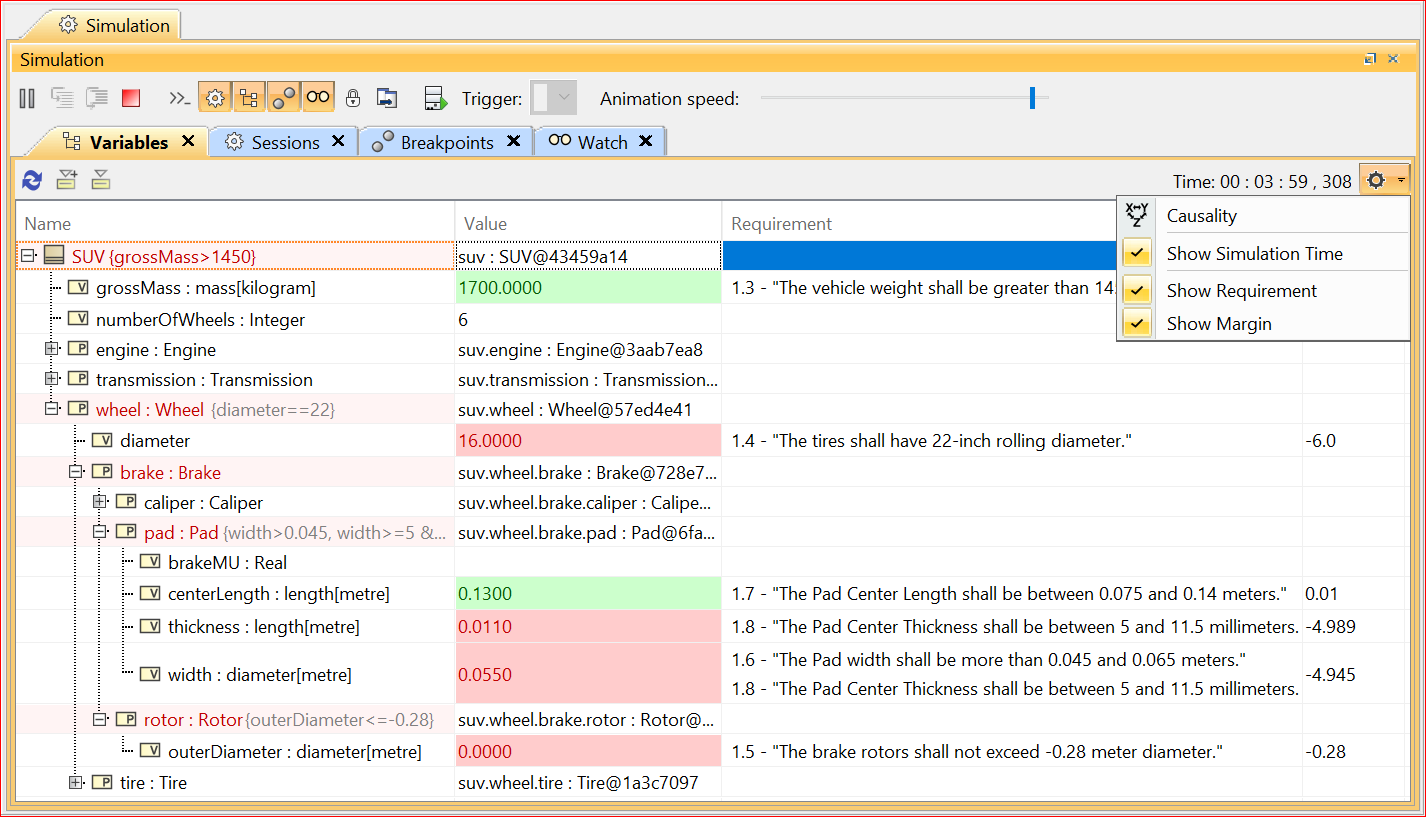Stop simulation with red square button
1426x817 pixels.
coord(130,98)
